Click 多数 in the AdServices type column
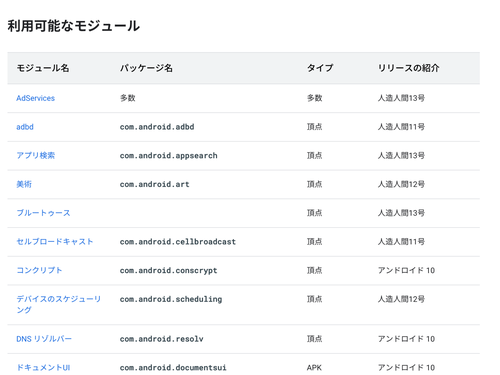The width and height of the screenshot is (500, 375). pyautogui.click(x=315, y=98)
